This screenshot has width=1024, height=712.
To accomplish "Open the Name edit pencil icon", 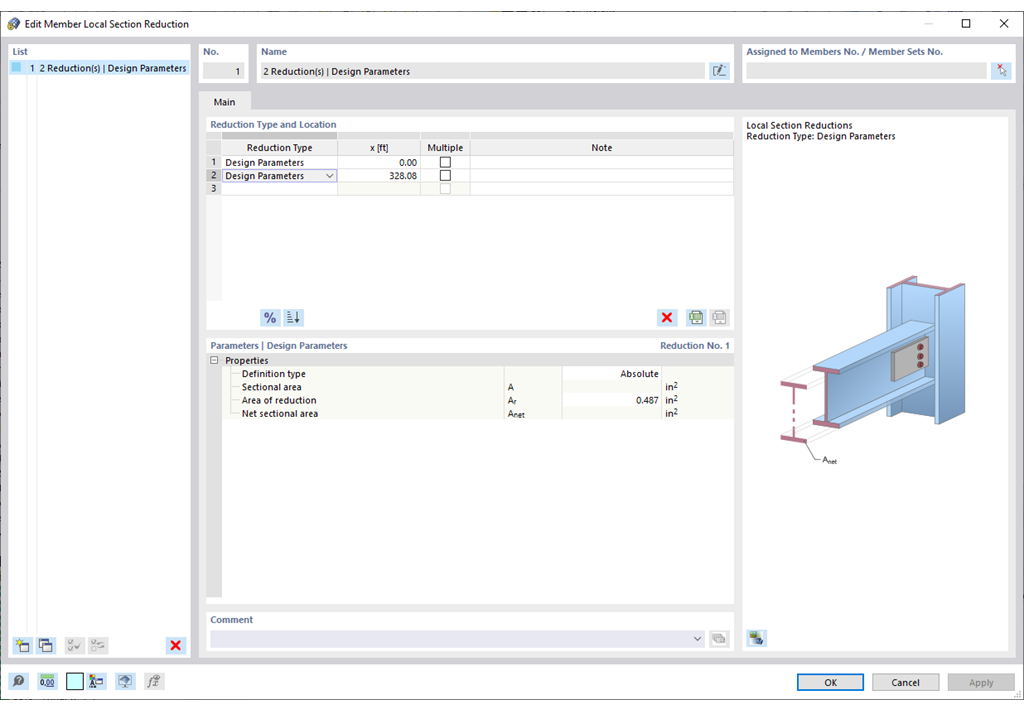I will (719, 70).
